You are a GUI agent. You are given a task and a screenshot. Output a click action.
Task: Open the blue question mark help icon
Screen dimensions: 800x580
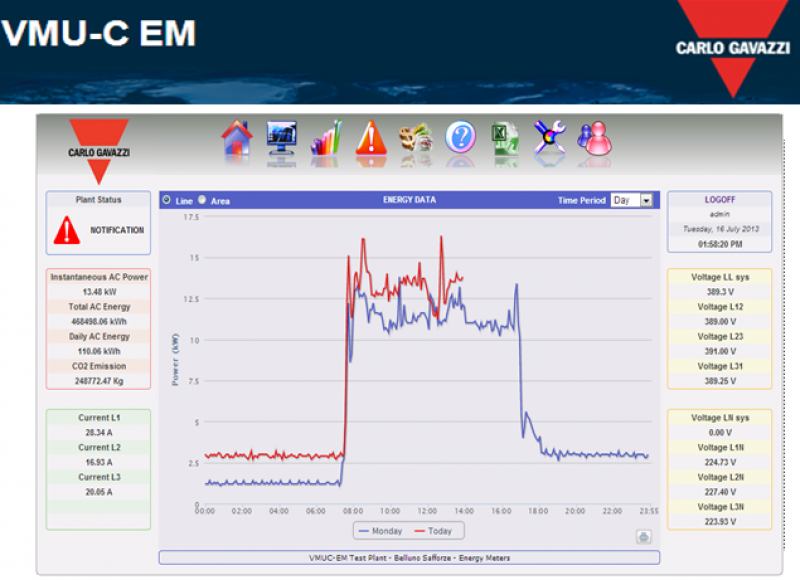[x=460, y=137]
